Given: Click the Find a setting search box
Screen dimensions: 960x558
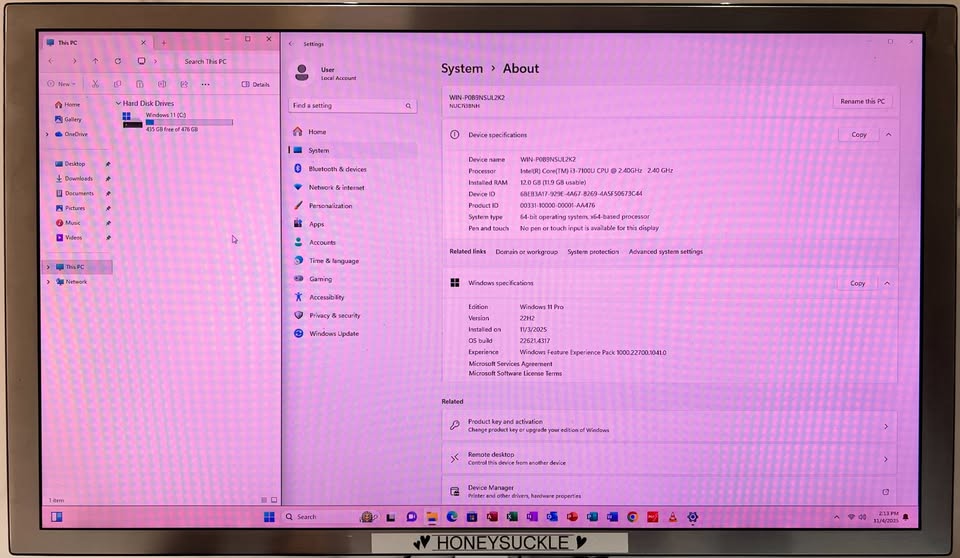Looking at the screenshot, I should click(352, 105).
